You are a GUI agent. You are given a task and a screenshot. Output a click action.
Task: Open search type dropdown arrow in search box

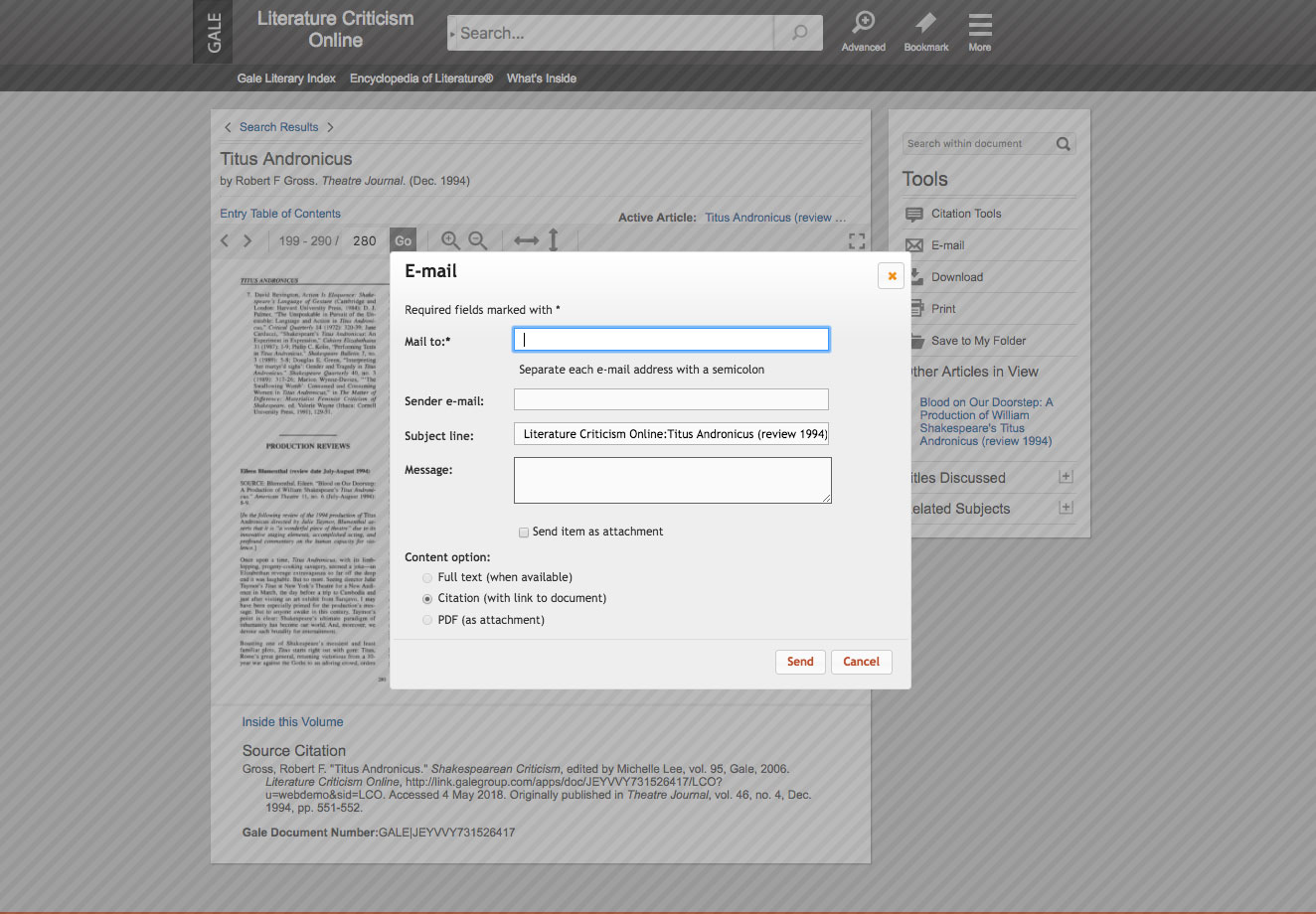tap(453, 34)
